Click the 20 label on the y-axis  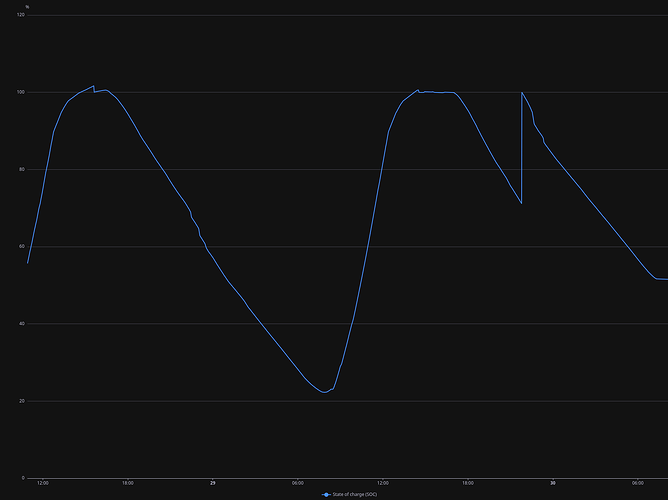[x=21, y=400]
